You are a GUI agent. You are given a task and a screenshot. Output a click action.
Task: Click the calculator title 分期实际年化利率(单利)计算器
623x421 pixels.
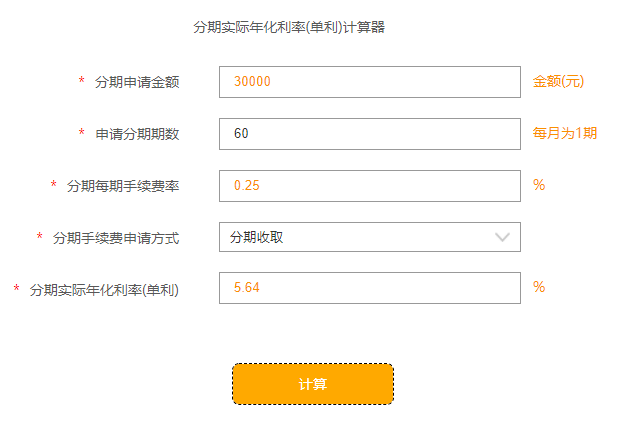click(x=289, y=28)
